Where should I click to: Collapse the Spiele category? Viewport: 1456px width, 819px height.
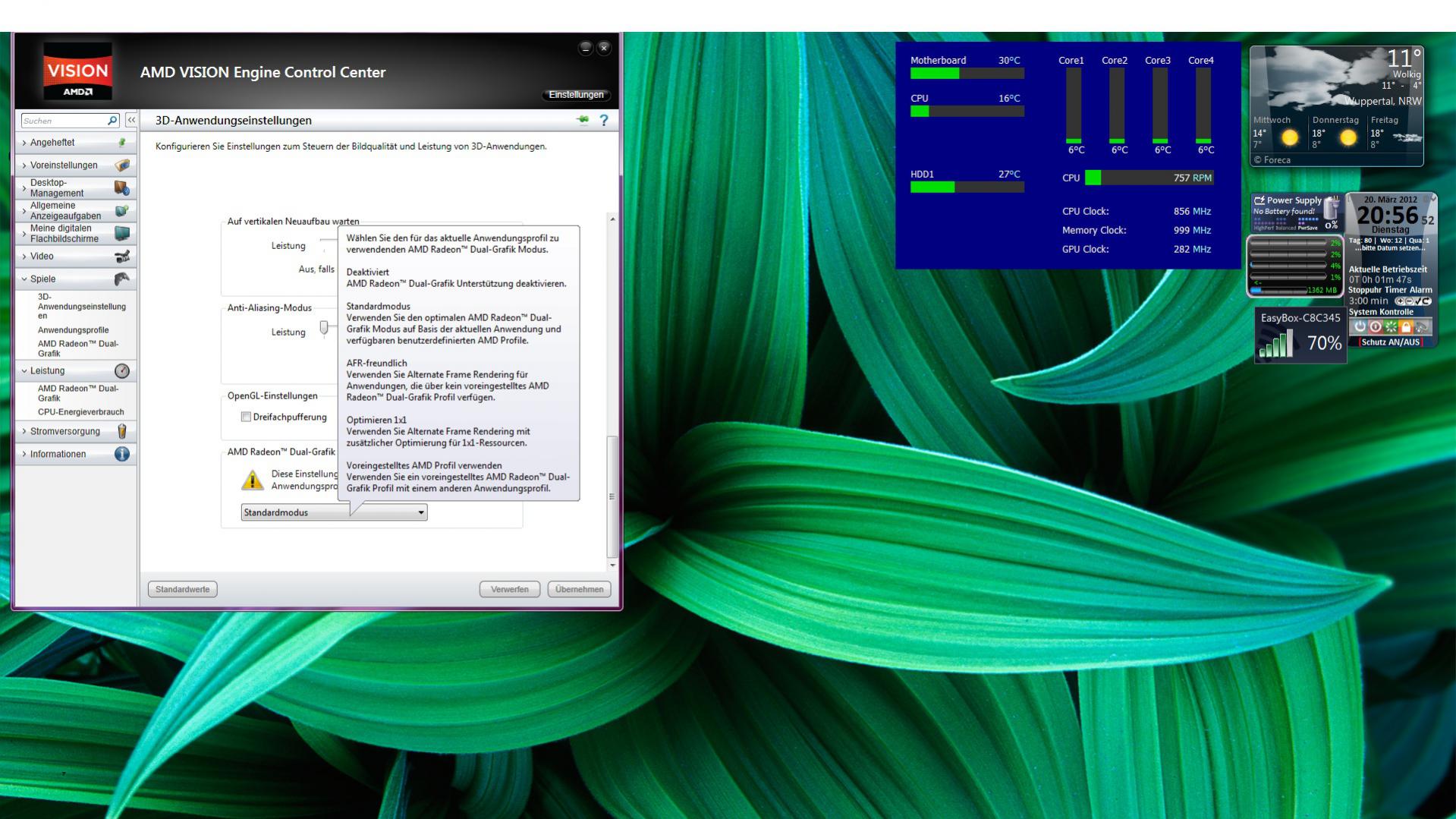click(76, 279)
